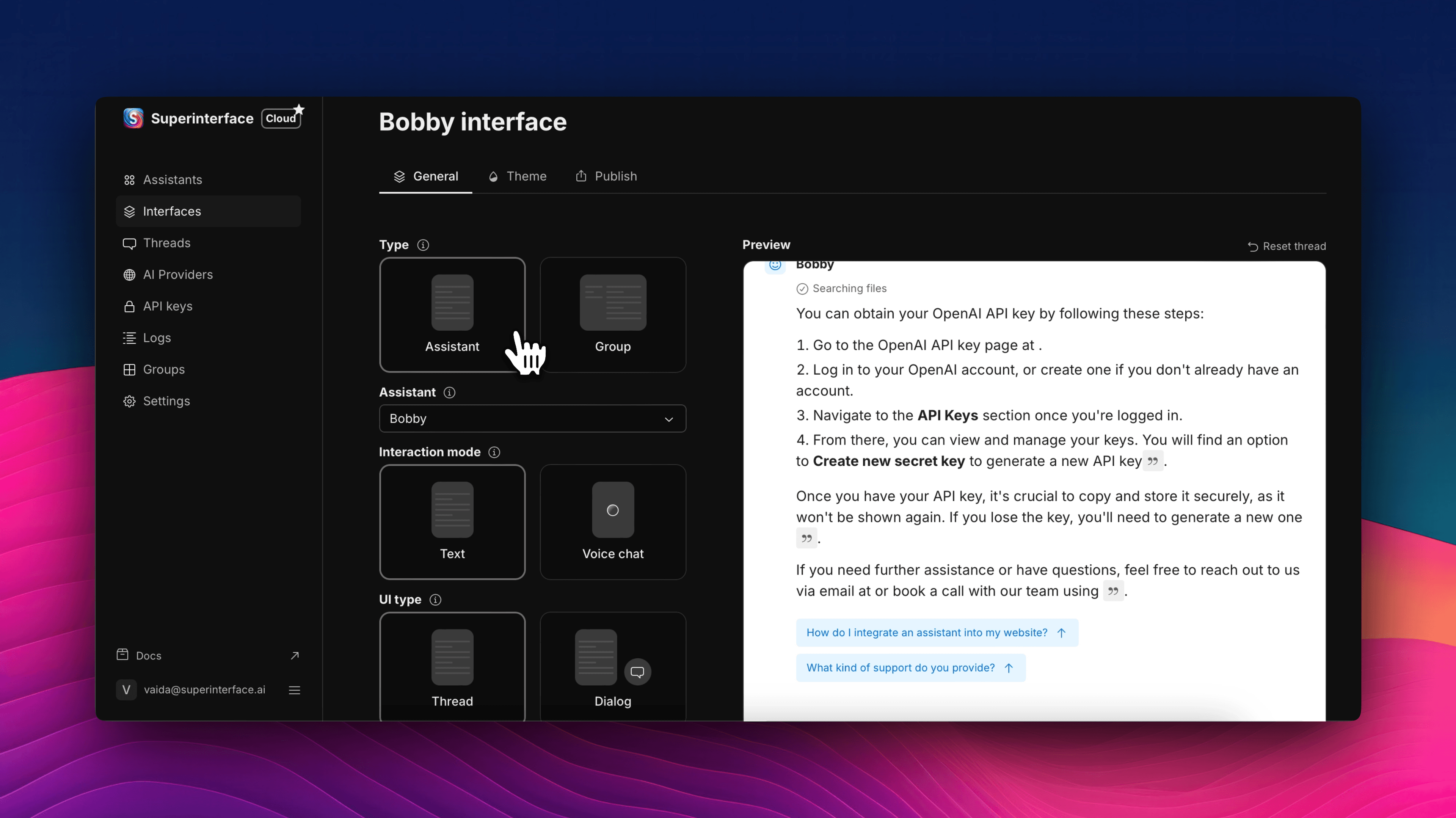Select the Assistant type card

tap(452, 314)
